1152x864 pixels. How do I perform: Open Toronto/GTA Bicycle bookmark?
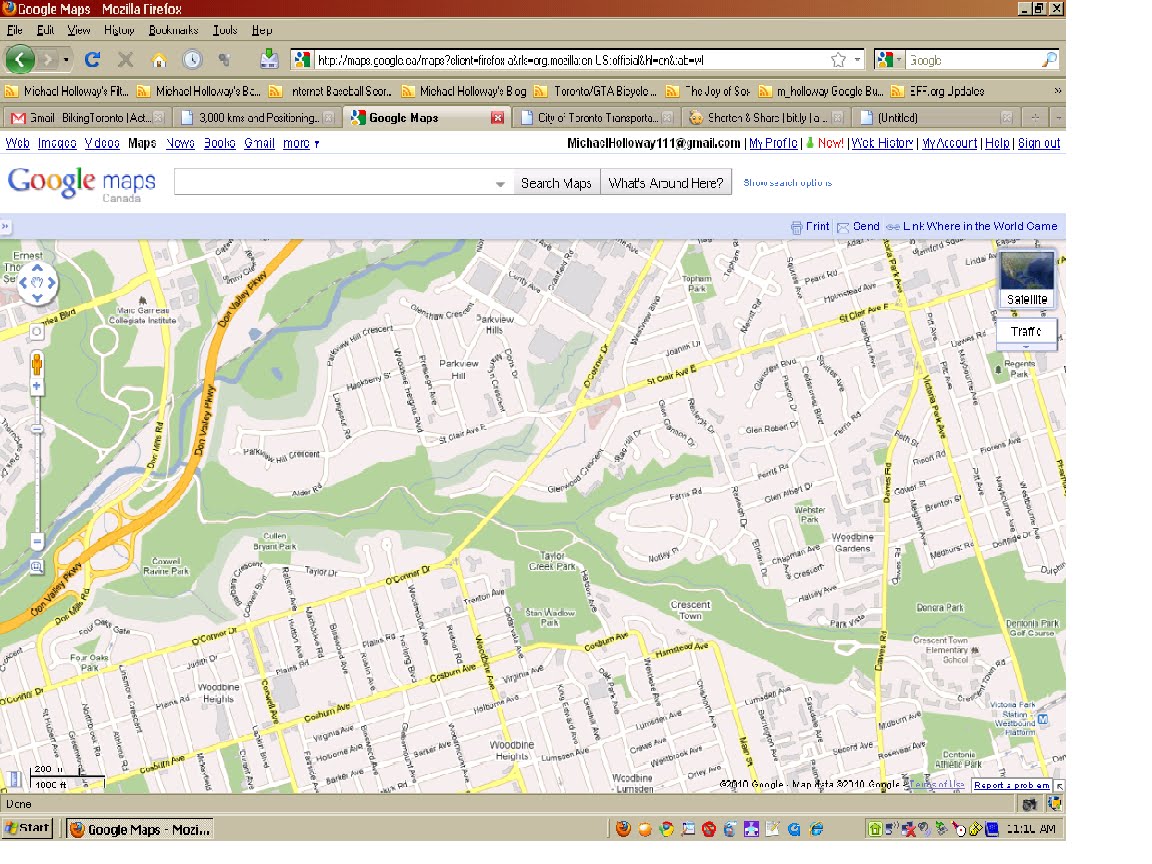point(598,91)
